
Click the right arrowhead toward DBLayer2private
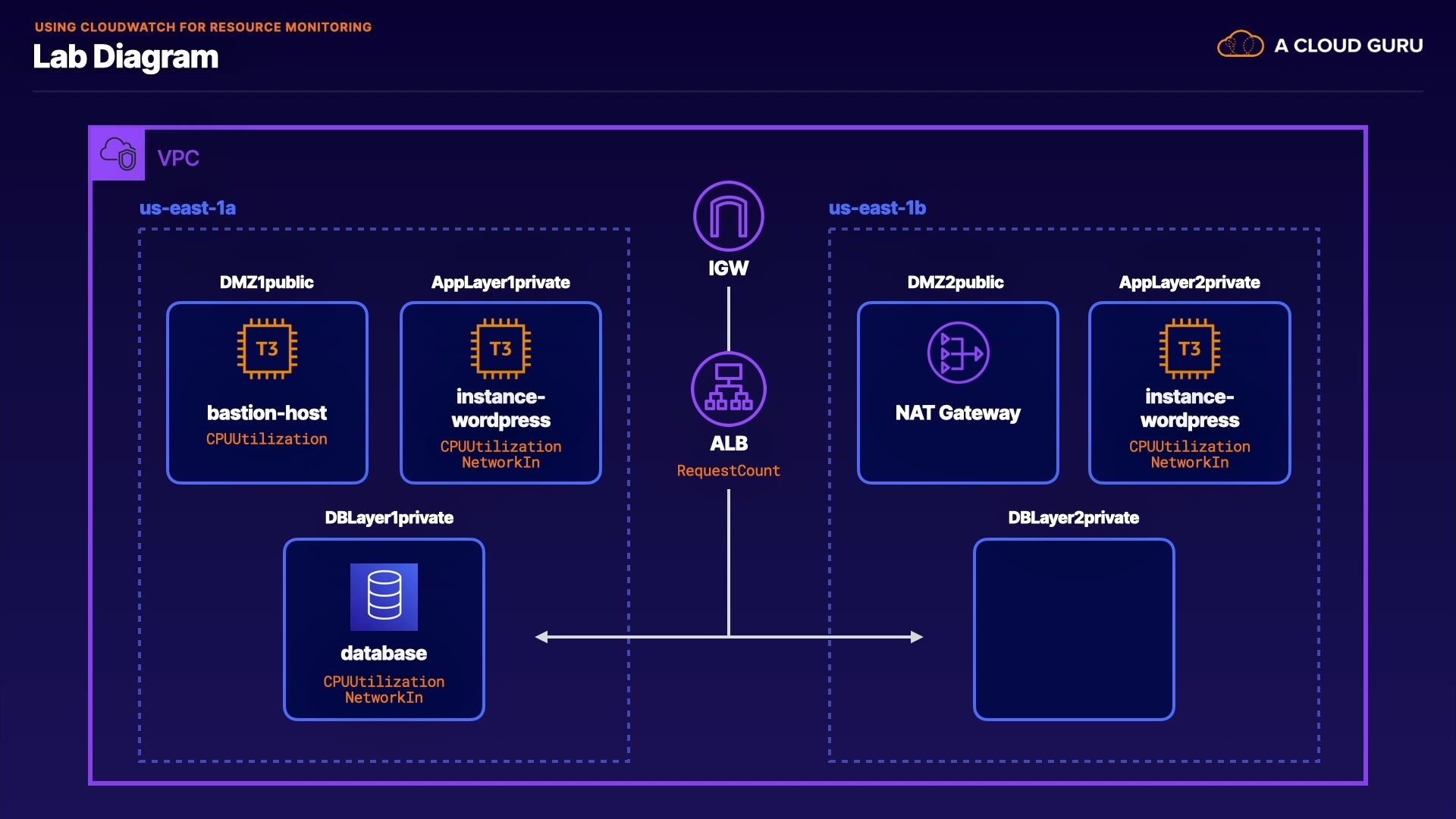(x=917, y=637)
